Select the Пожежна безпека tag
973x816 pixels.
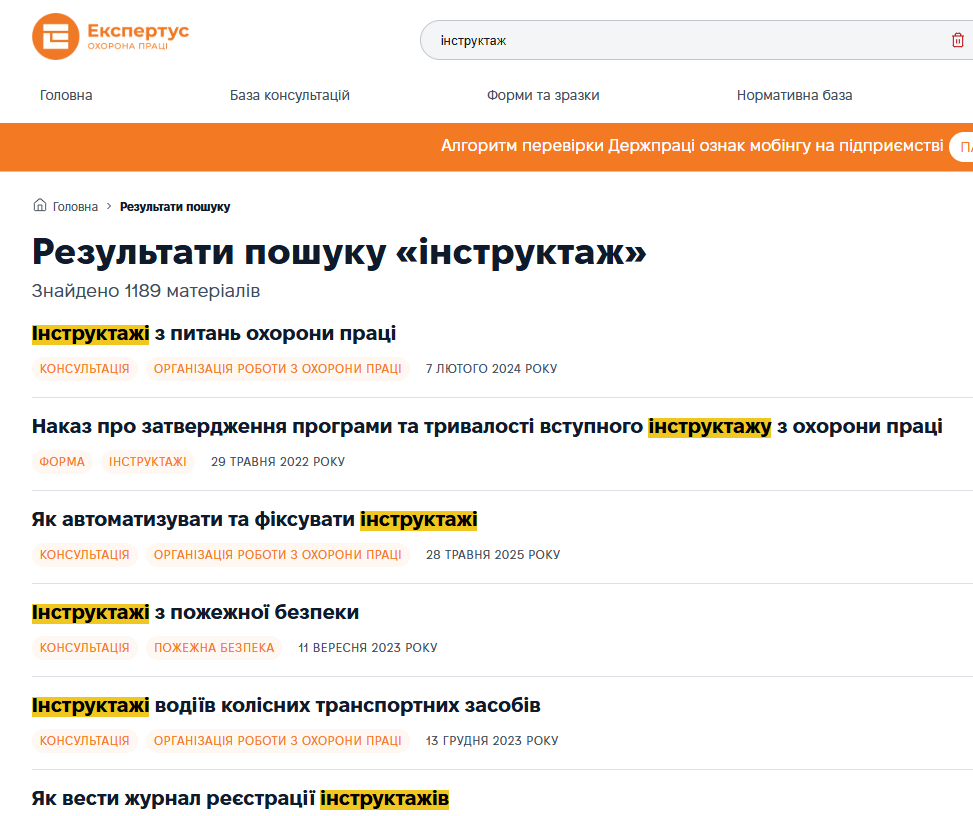pyautogui.click(x=214, y=648)
